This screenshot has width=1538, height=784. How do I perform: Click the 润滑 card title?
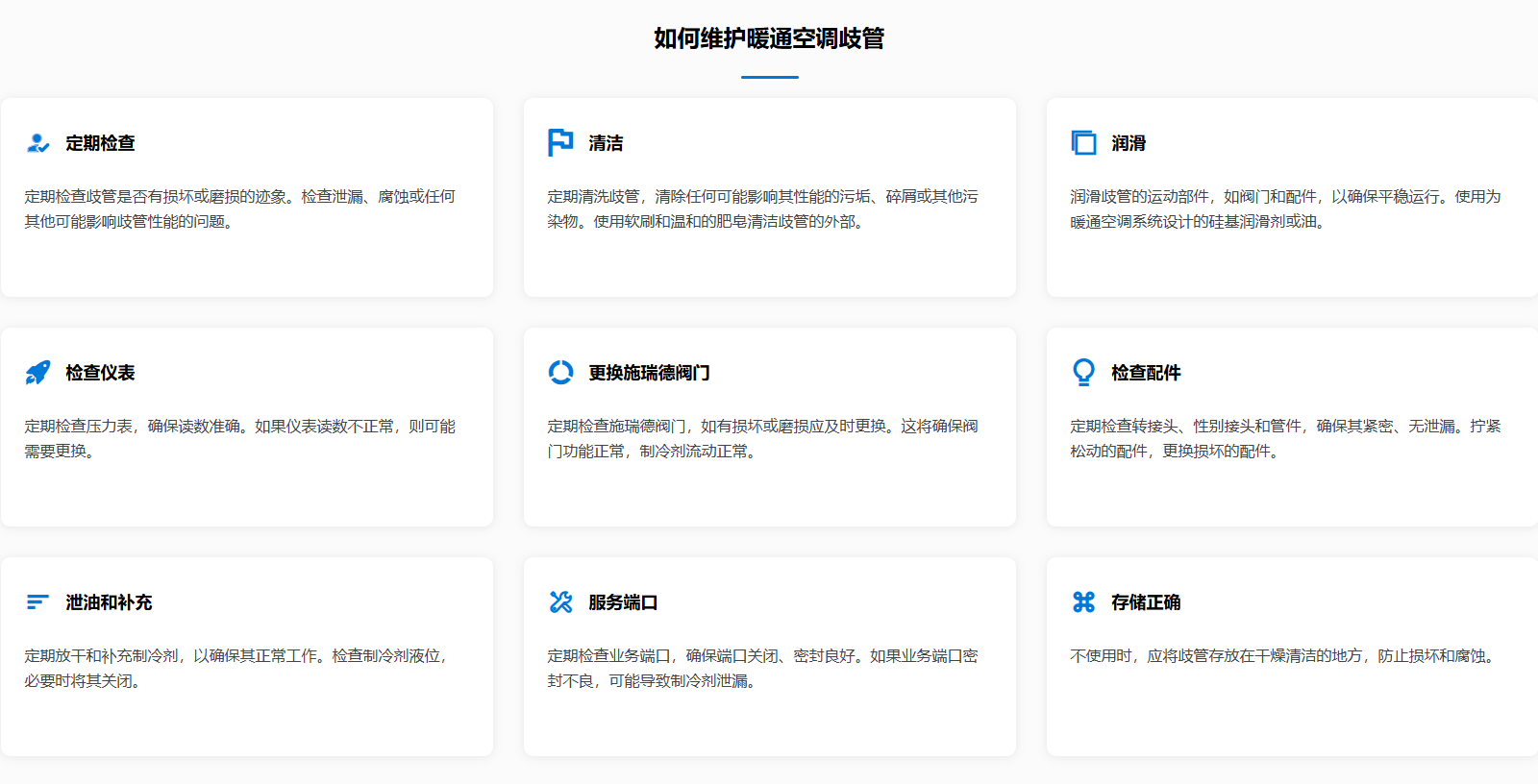1129,143
